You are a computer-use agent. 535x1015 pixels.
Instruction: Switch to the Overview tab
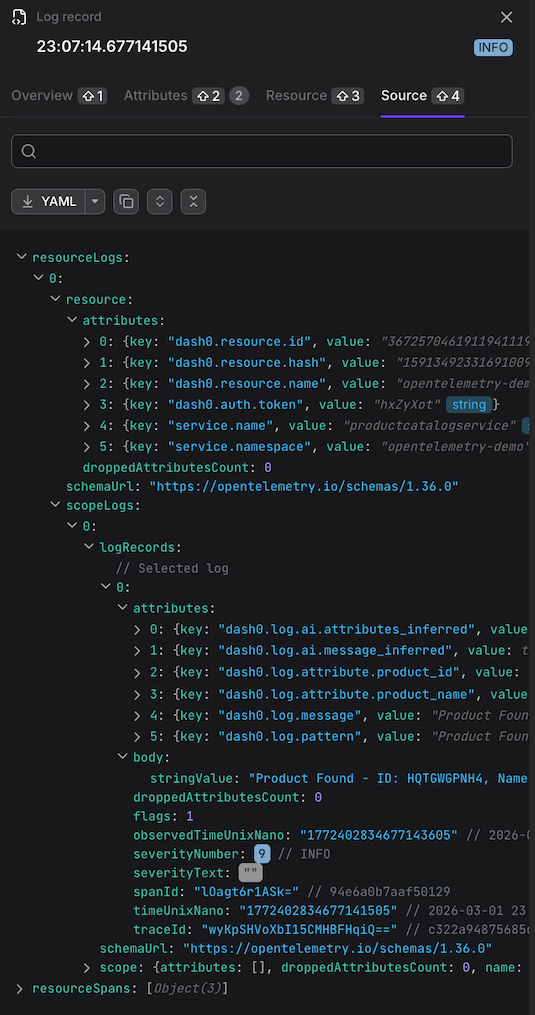pyautogui.click(x=58, y=96)
